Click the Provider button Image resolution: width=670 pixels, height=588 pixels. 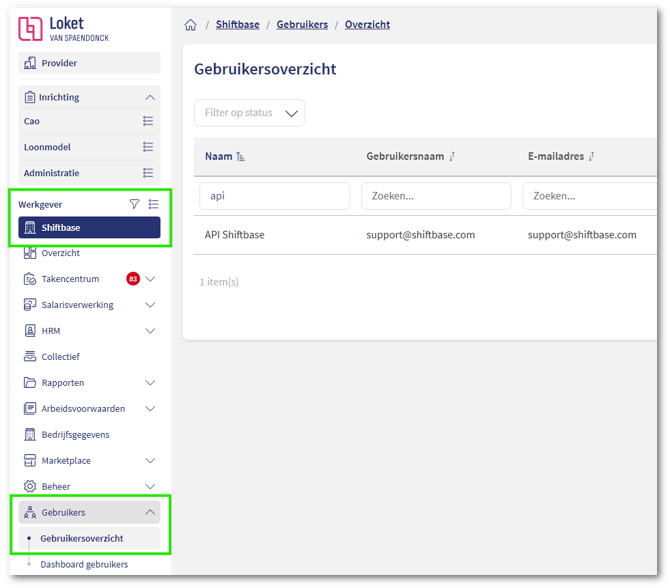[89, 63]
